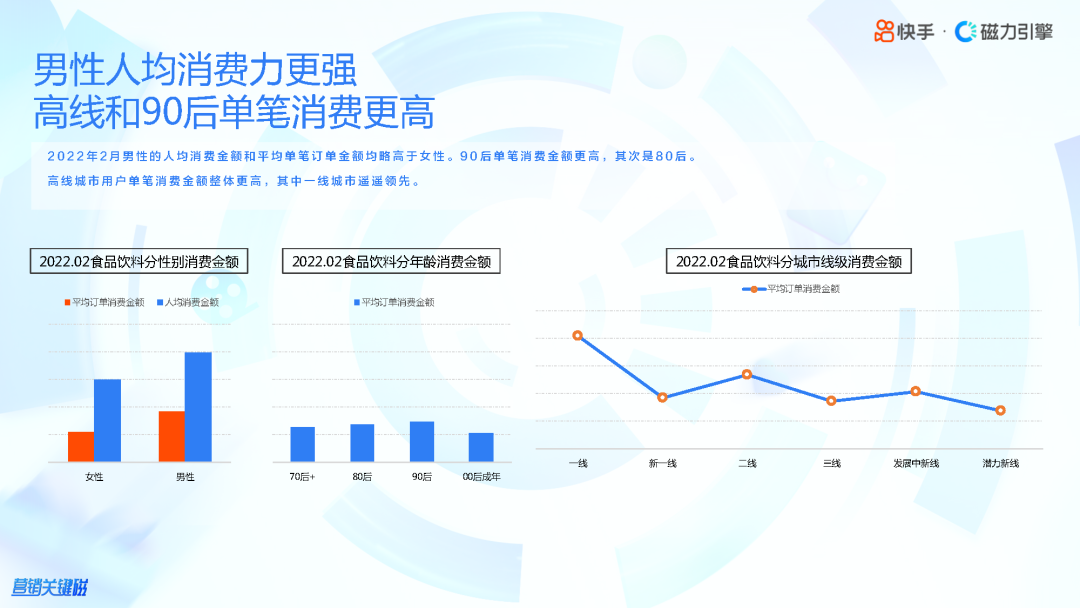Click the 平均订单消费金额 legend label in age chart
This screenshot has width=1080, height=608.
[398, 302]
